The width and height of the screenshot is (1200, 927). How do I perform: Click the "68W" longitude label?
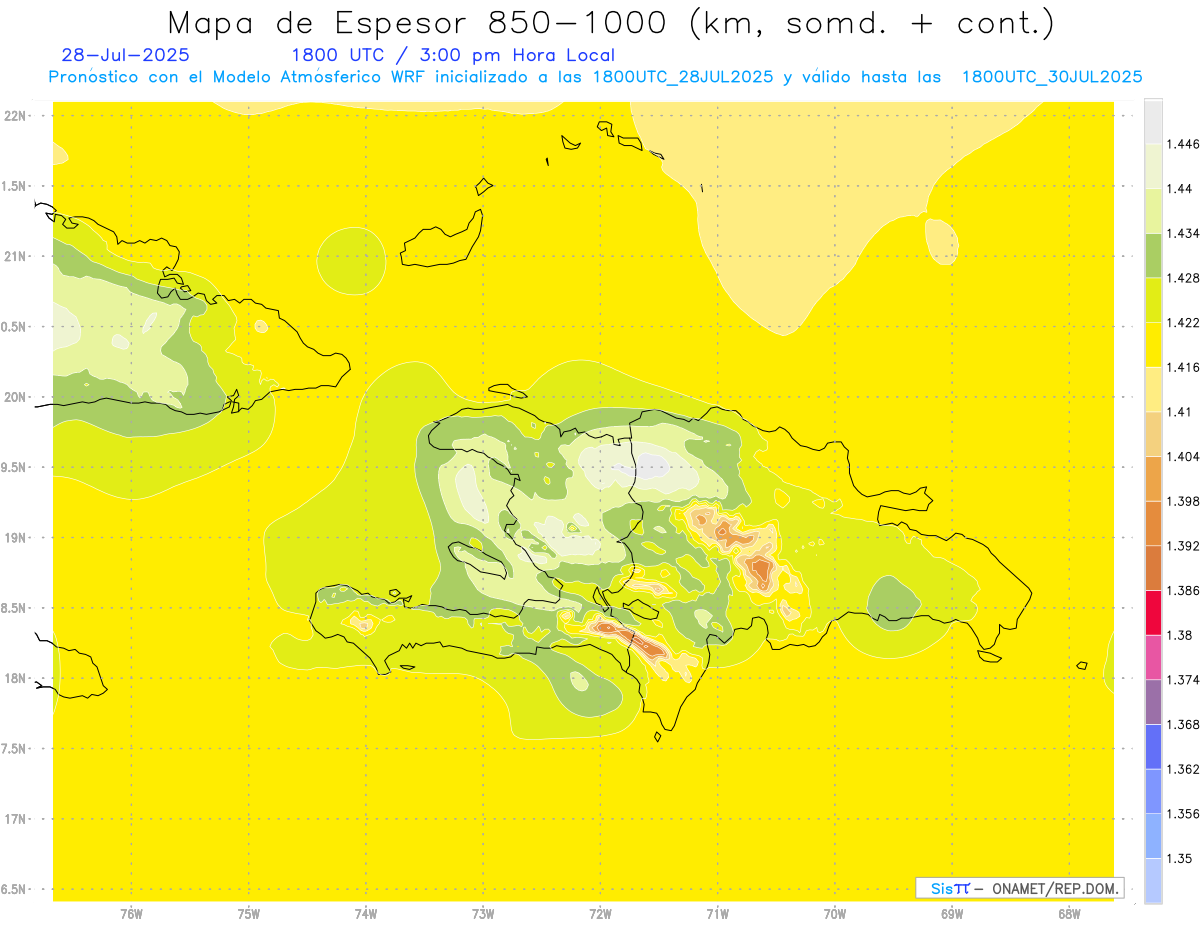(1069, 913)
